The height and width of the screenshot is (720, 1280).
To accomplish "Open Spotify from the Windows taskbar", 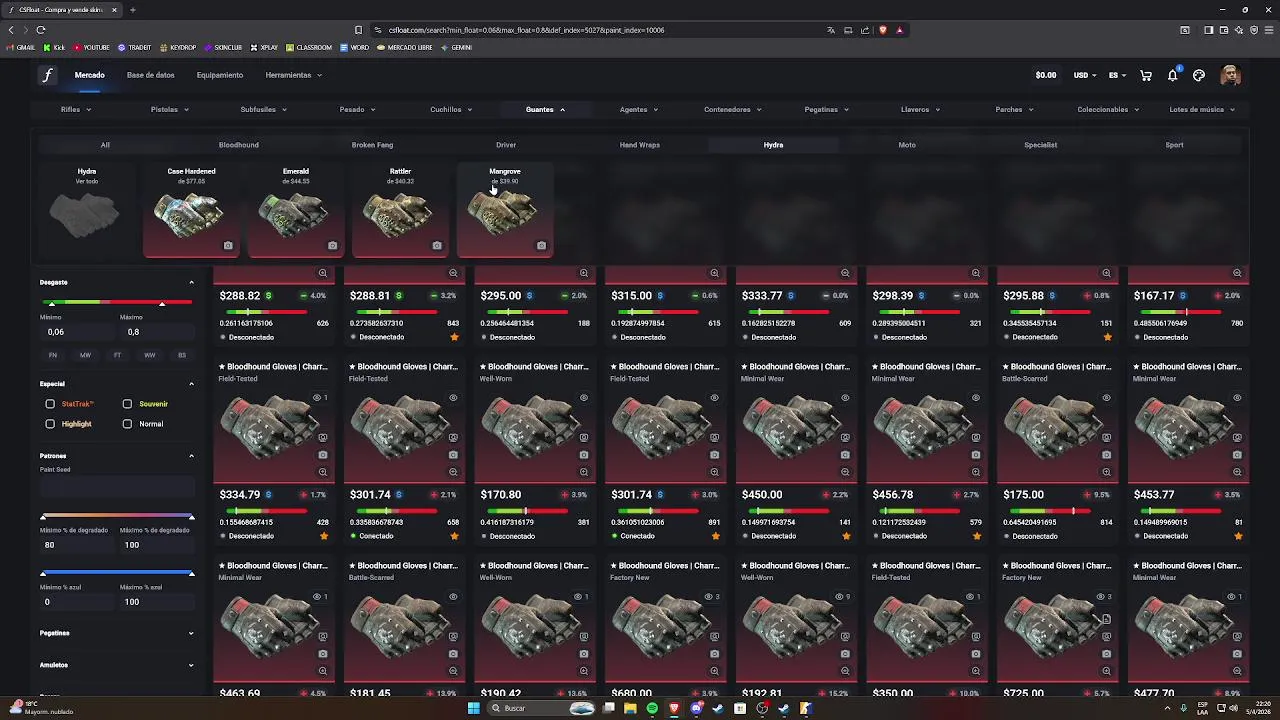I will (652, 708).
